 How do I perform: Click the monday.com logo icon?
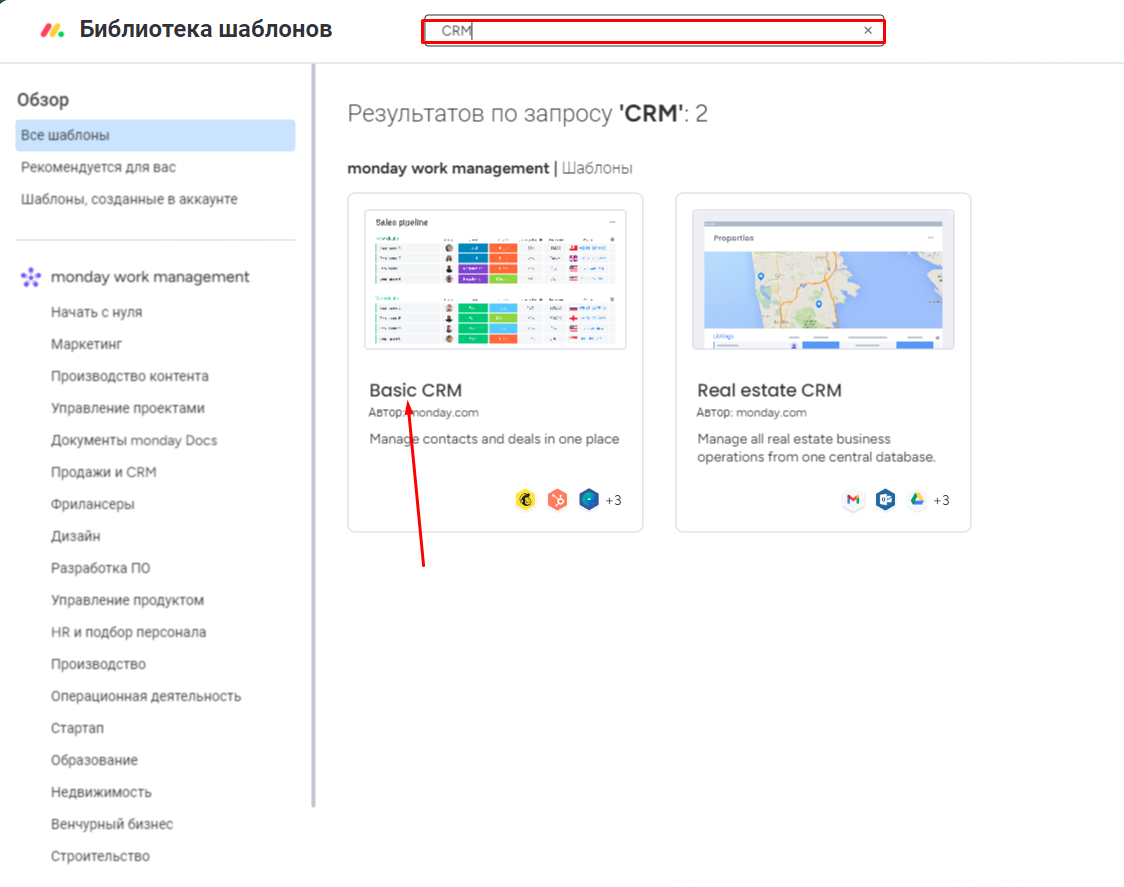[x=52, y=30]
